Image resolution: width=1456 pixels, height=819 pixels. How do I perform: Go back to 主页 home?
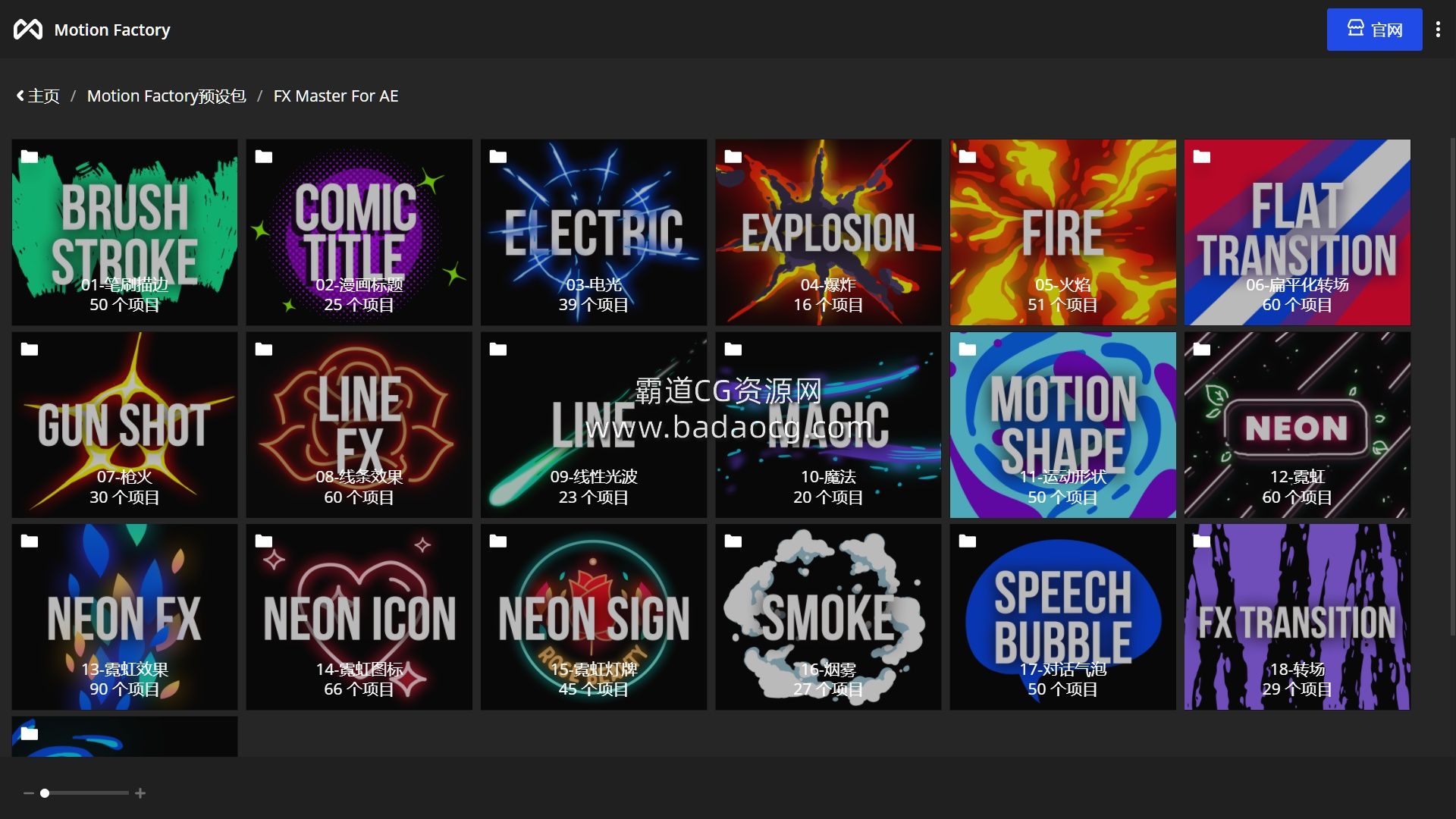coord(38,96)
